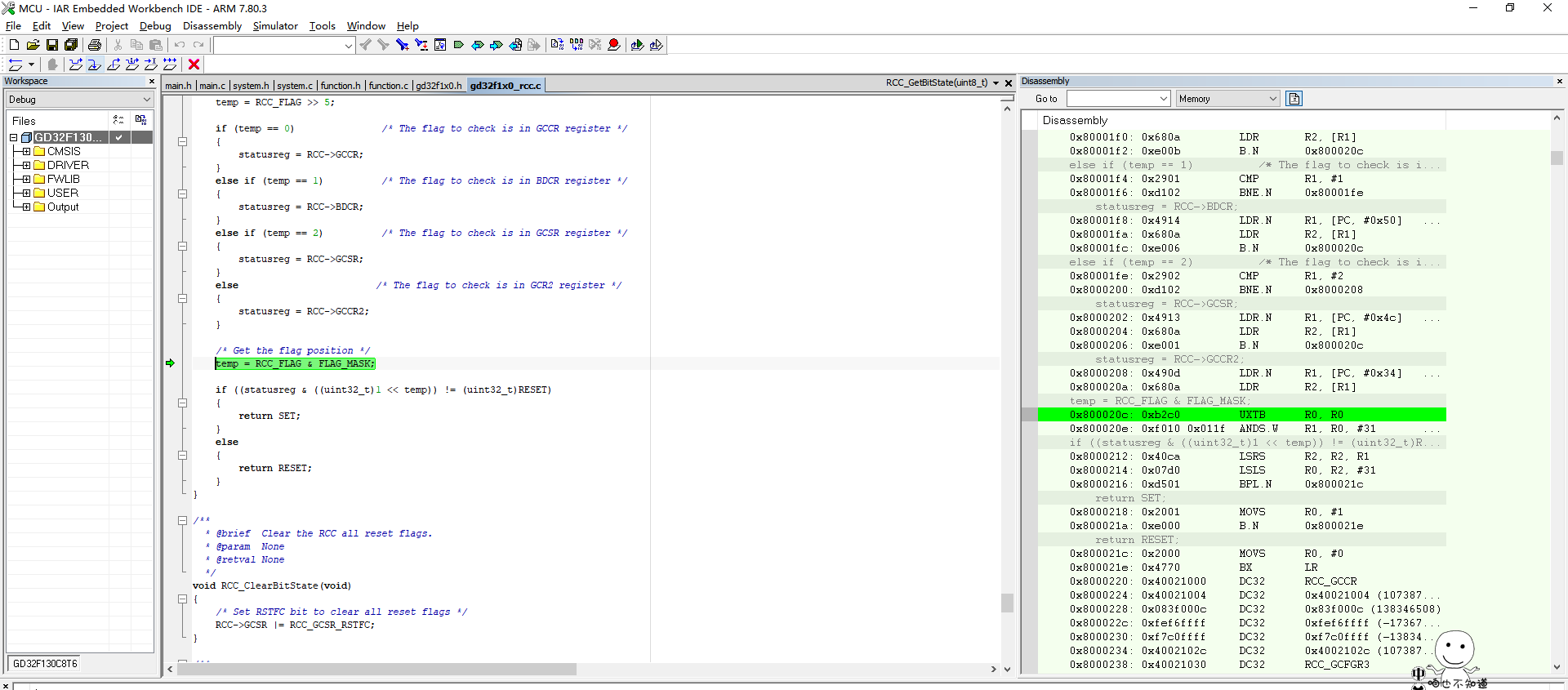This screenshot has width=1568, height=690.
Task: Click the editor vertical scrollbar thumb
Action: click(x=1007, y=603)
